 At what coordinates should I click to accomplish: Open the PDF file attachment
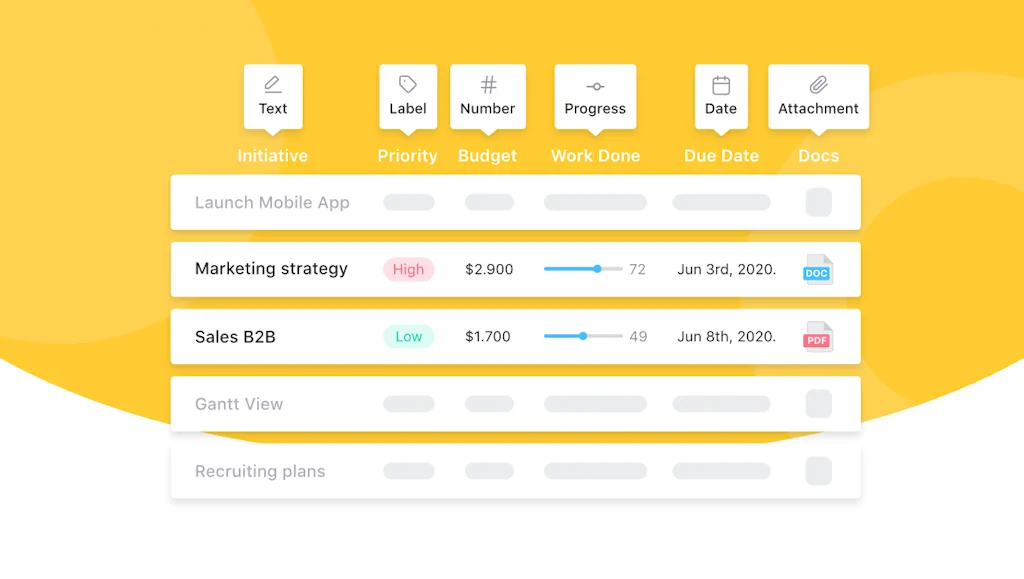pyautogui.click(x=818, y=337)
